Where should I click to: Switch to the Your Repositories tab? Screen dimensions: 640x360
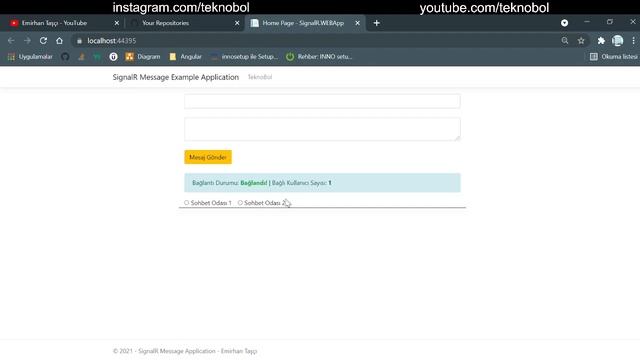tap(184, 23)
